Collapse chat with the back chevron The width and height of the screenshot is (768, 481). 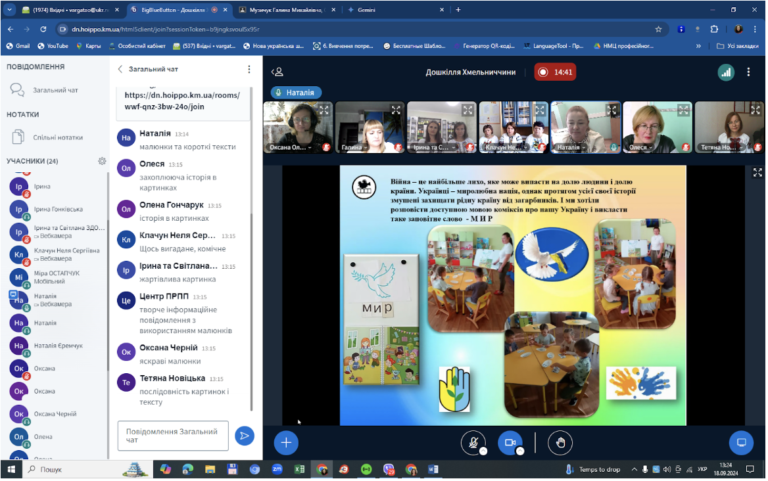(120, 69)
